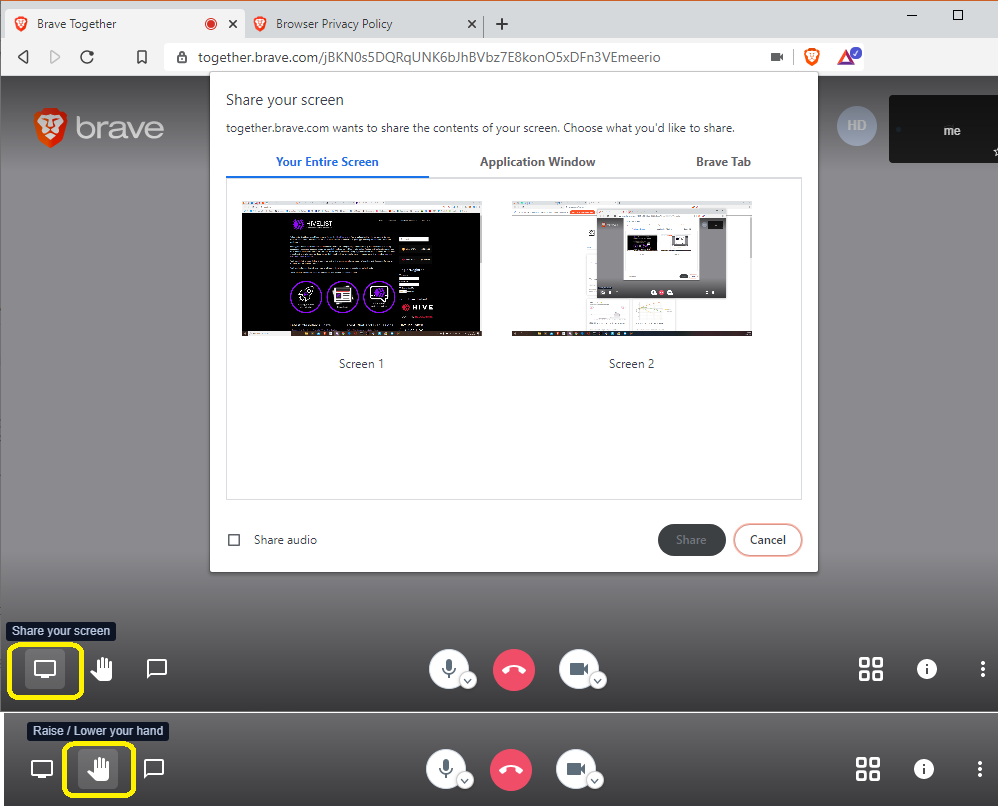
Task: Click the Screen 2 label
Action: pos(631,364)
